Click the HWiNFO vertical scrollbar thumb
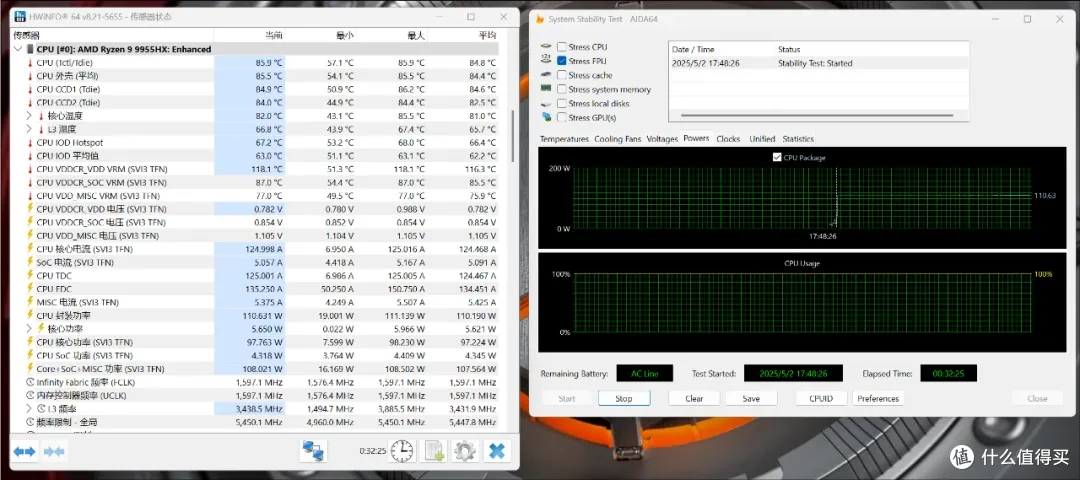The height and width of the screenshot is (480, 1080). pyautogui.click(x=512, y=136)
